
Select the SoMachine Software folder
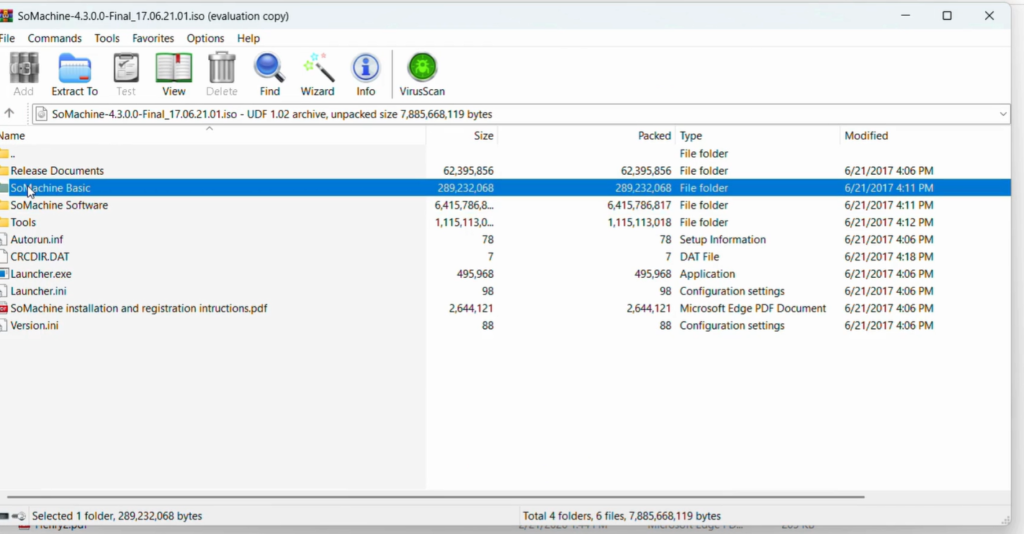(59, 205)
